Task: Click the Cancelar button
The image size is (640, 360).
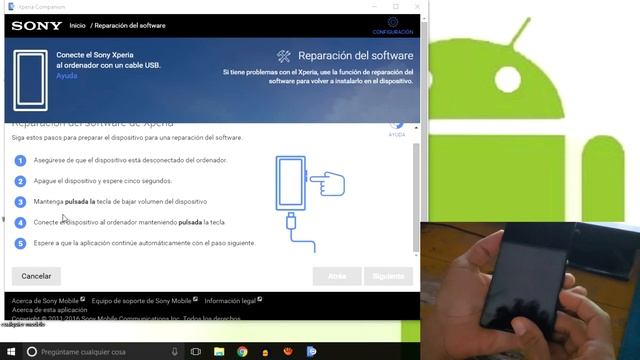Action: [x=36, y=276]
